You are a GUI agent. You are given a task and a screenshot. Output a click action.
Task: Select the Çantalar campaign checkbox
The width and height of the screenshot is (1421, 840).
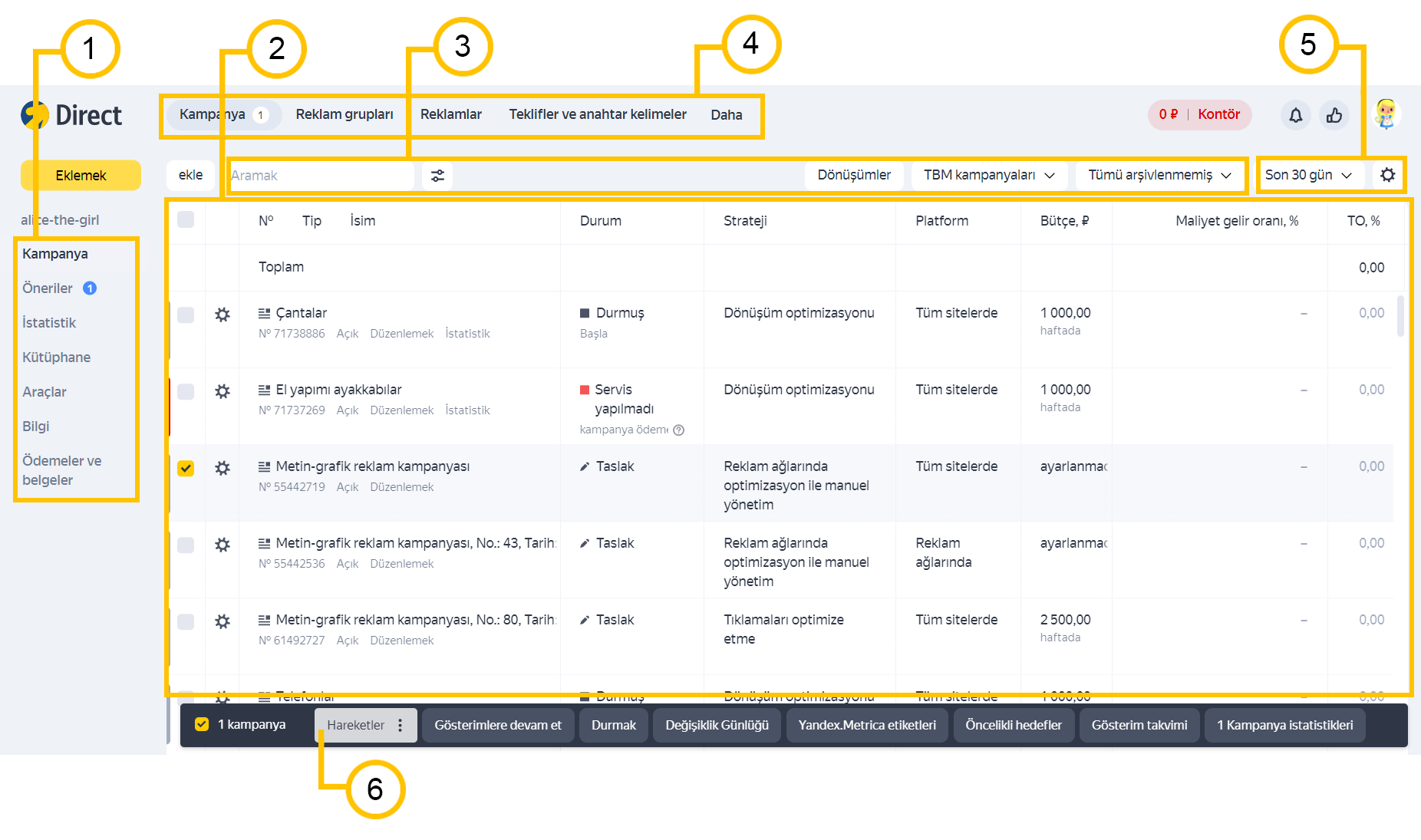(186, 315)
